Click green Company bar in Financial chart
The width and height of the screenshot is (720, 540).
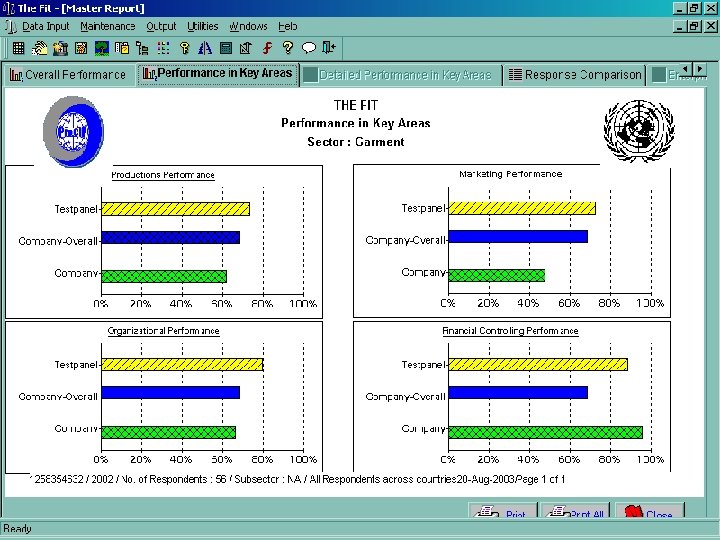coord(546,432)
